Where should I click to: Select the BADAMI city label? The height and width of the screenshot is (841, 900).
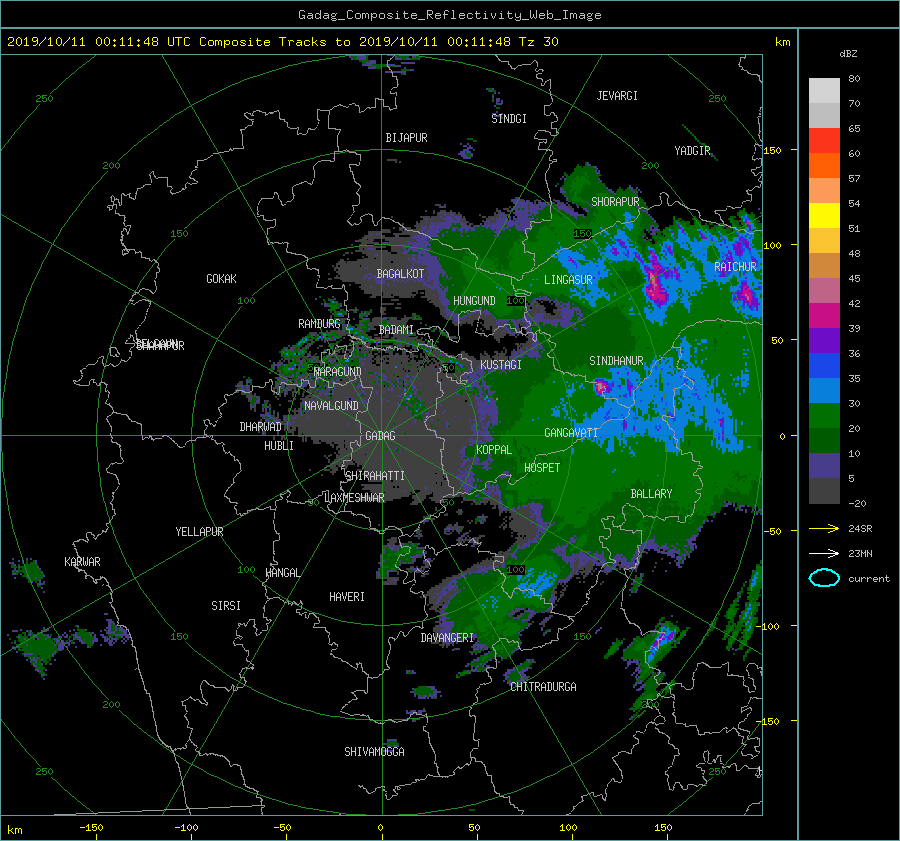pos(396,330)
